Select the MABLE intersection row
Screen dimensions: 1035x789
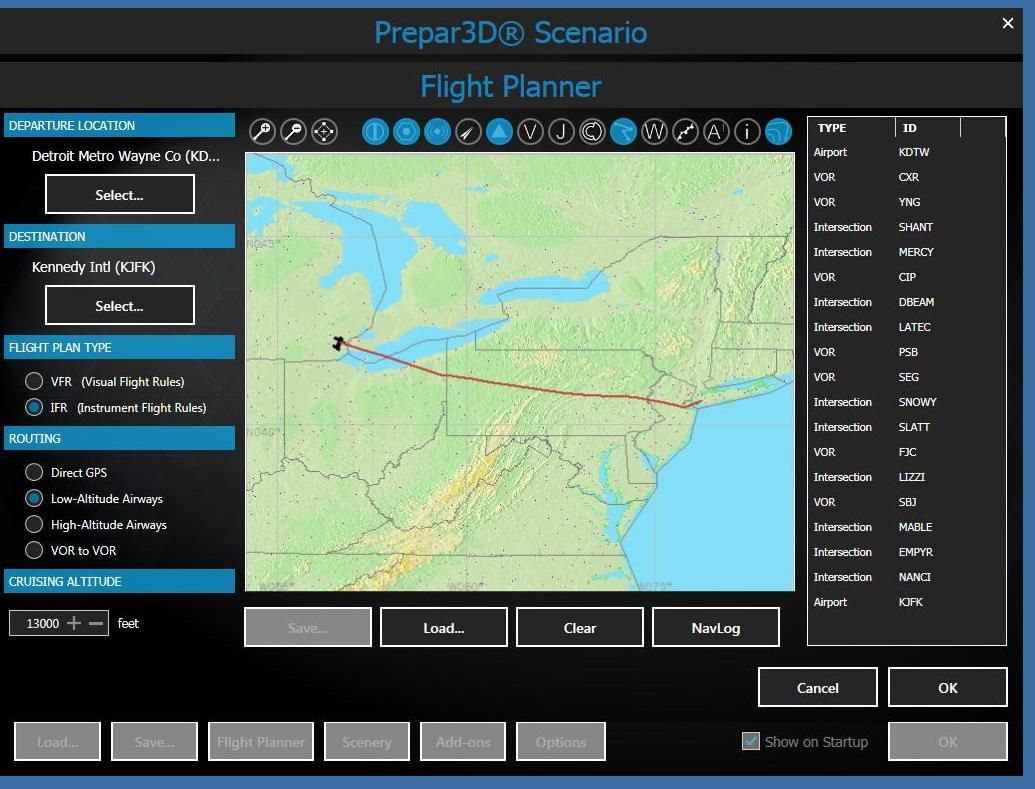click(906, 527)
